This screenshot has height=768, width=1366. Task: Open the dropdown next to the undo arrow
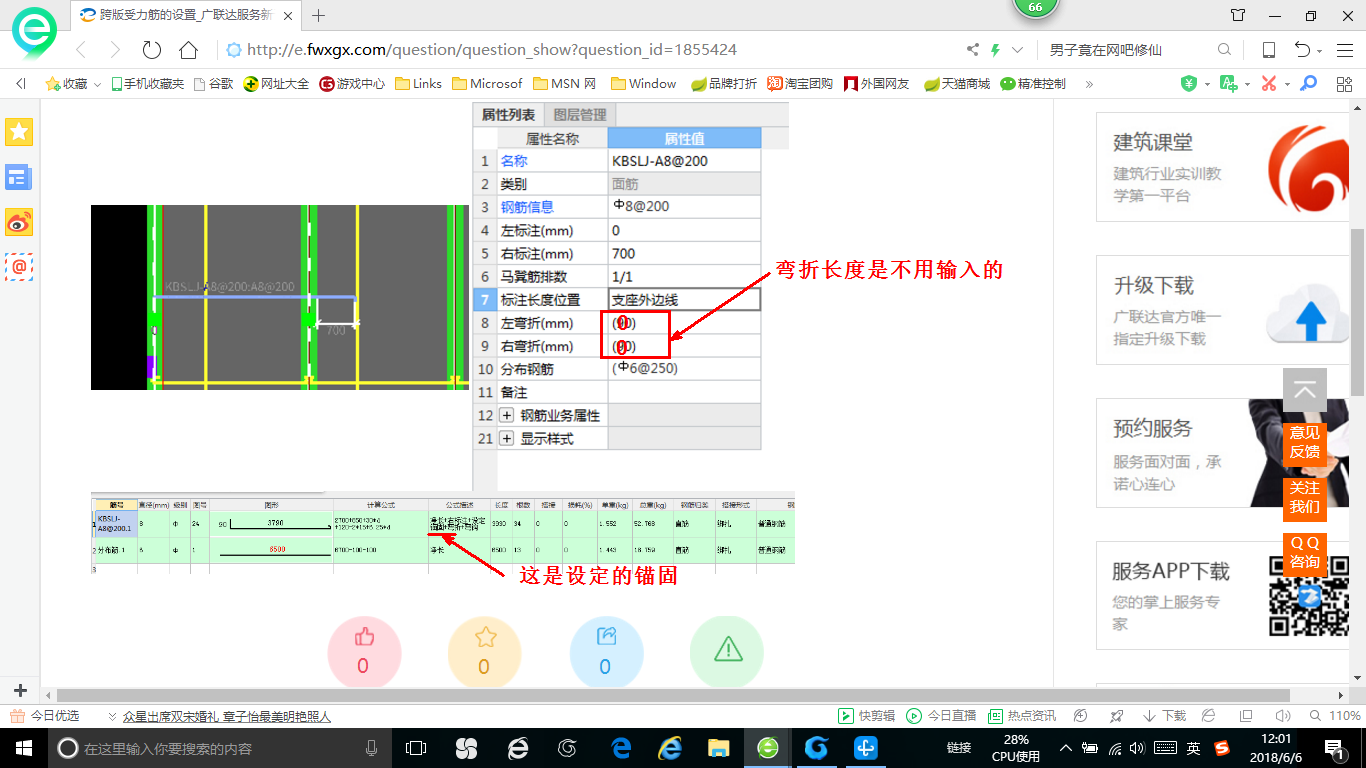(x=1320, y=51)
